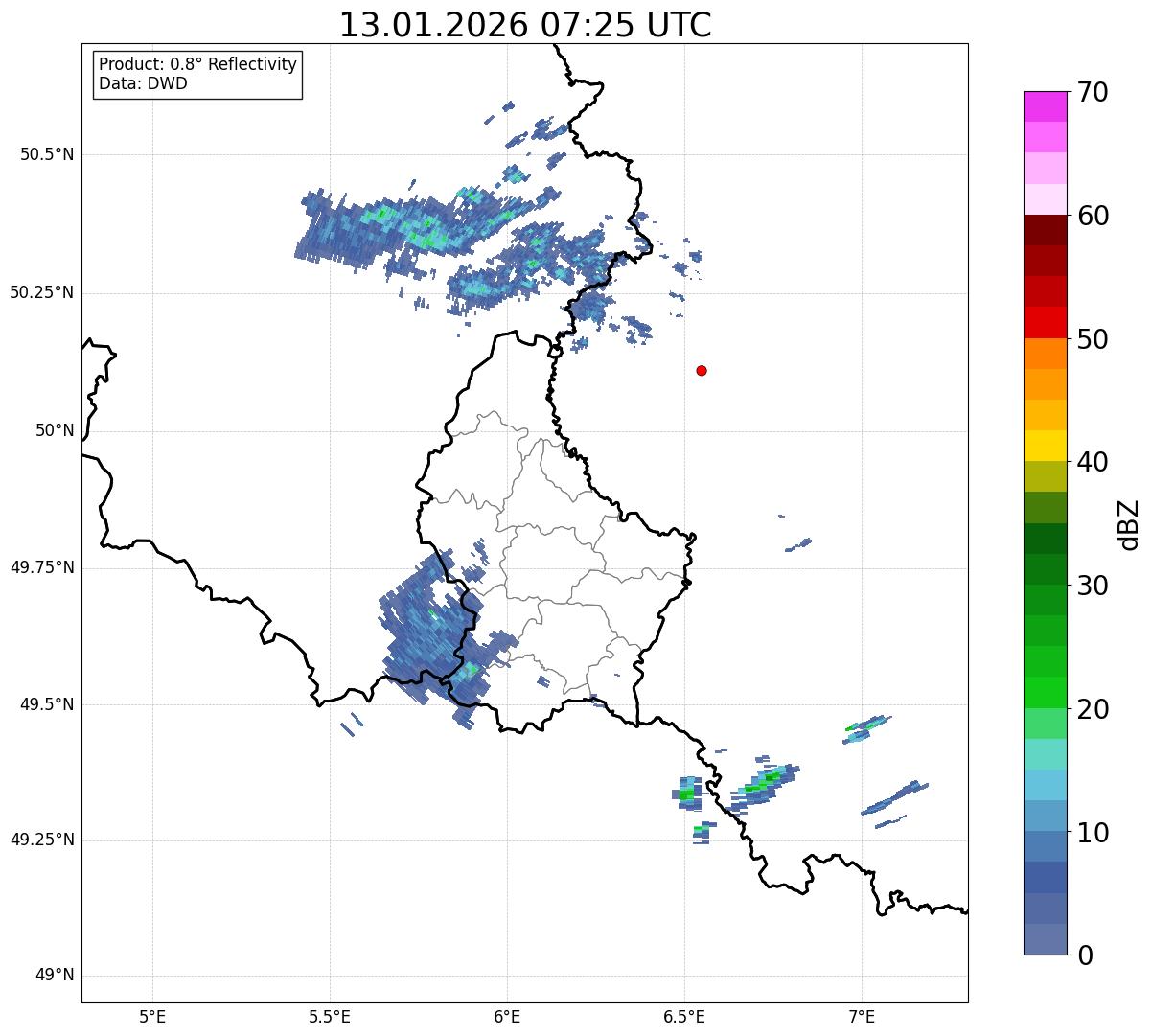Click the "Data: DWD" legend line

coord(143,83)
